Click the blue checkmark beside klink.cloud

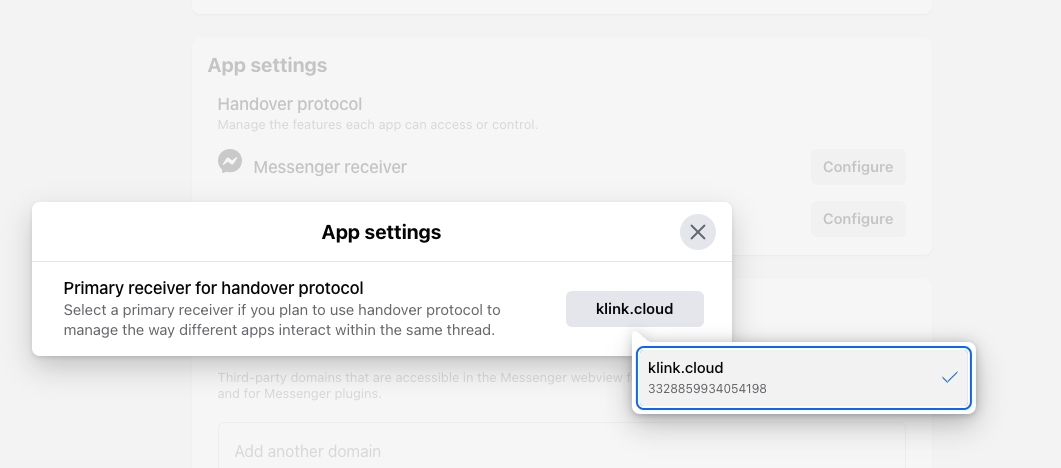click(x=949, y=377)
